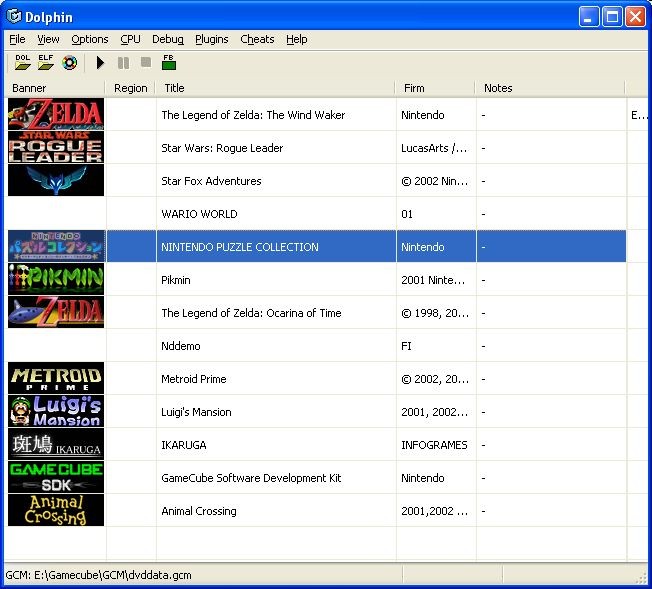Click '01' firm cell for Wario World
Screen dimensions: 652x589
coord(407,214)
